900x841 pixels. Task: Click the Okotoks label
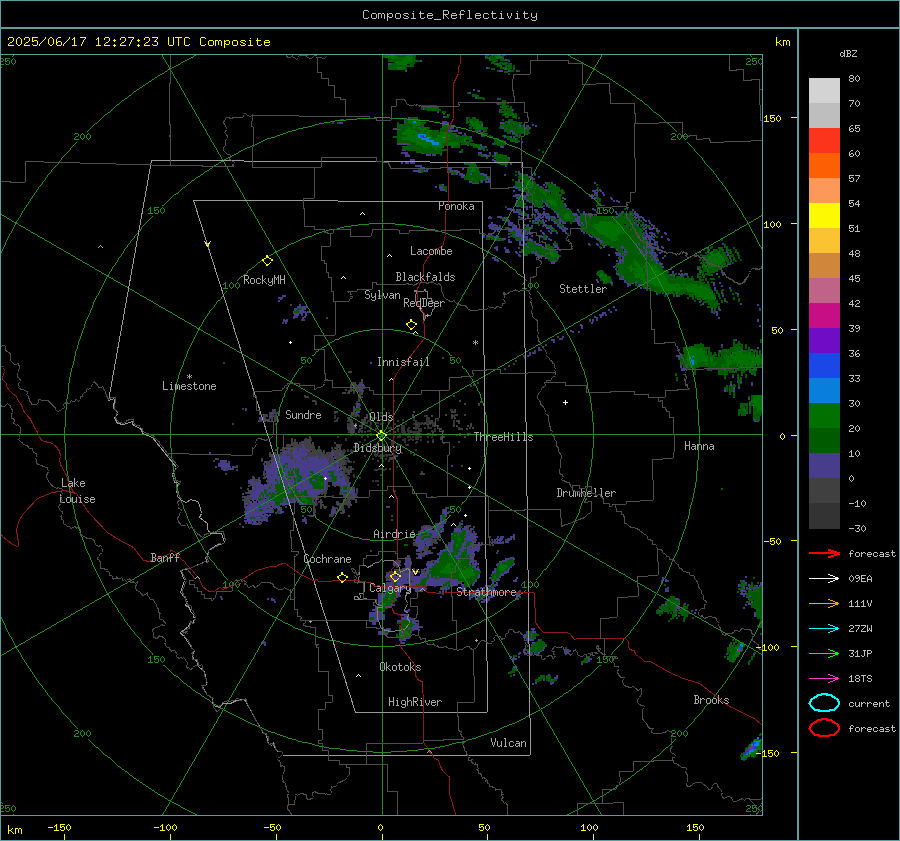pos(400,666)
